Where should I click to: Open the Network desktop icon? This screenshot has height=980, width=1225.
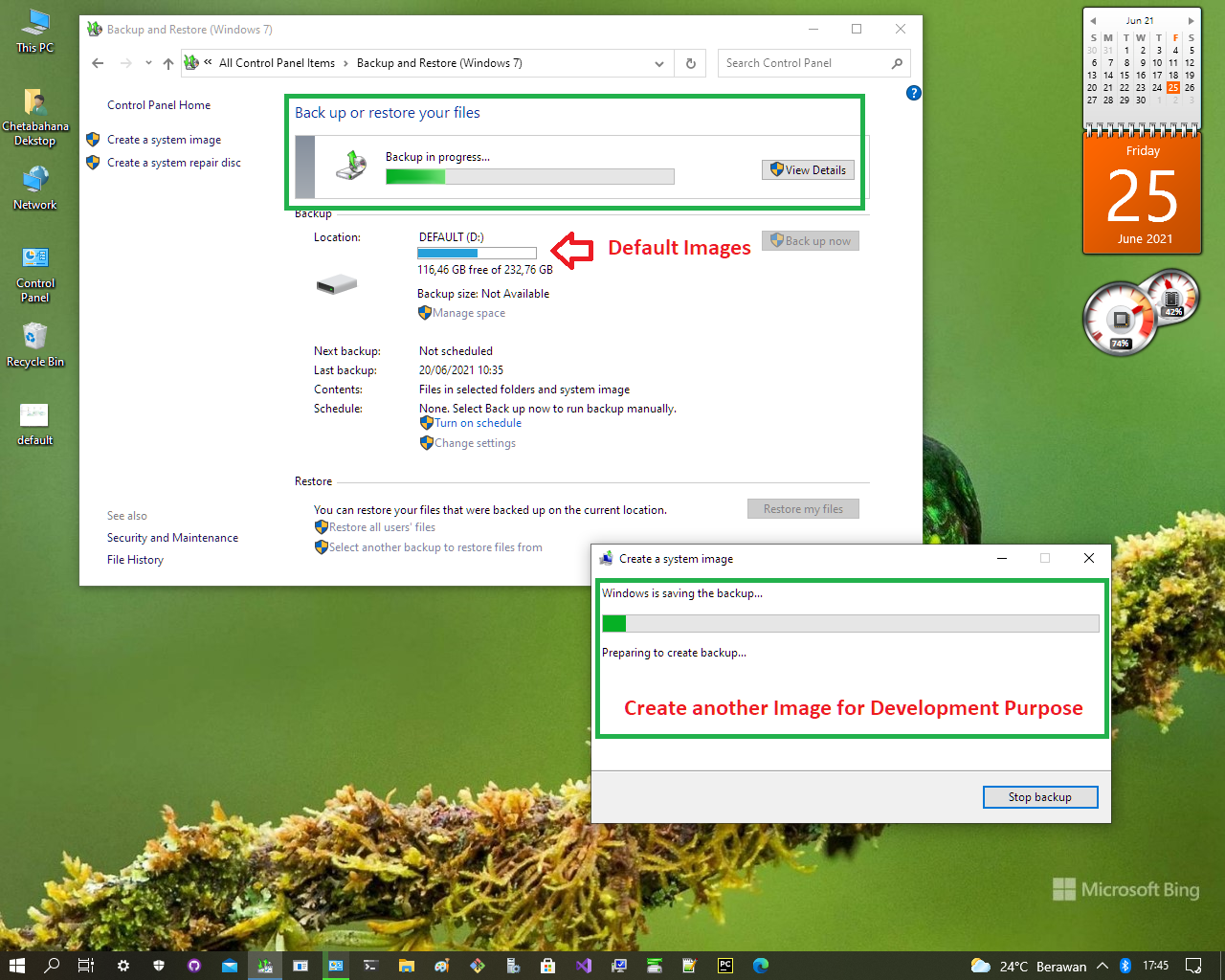point(34,189)
